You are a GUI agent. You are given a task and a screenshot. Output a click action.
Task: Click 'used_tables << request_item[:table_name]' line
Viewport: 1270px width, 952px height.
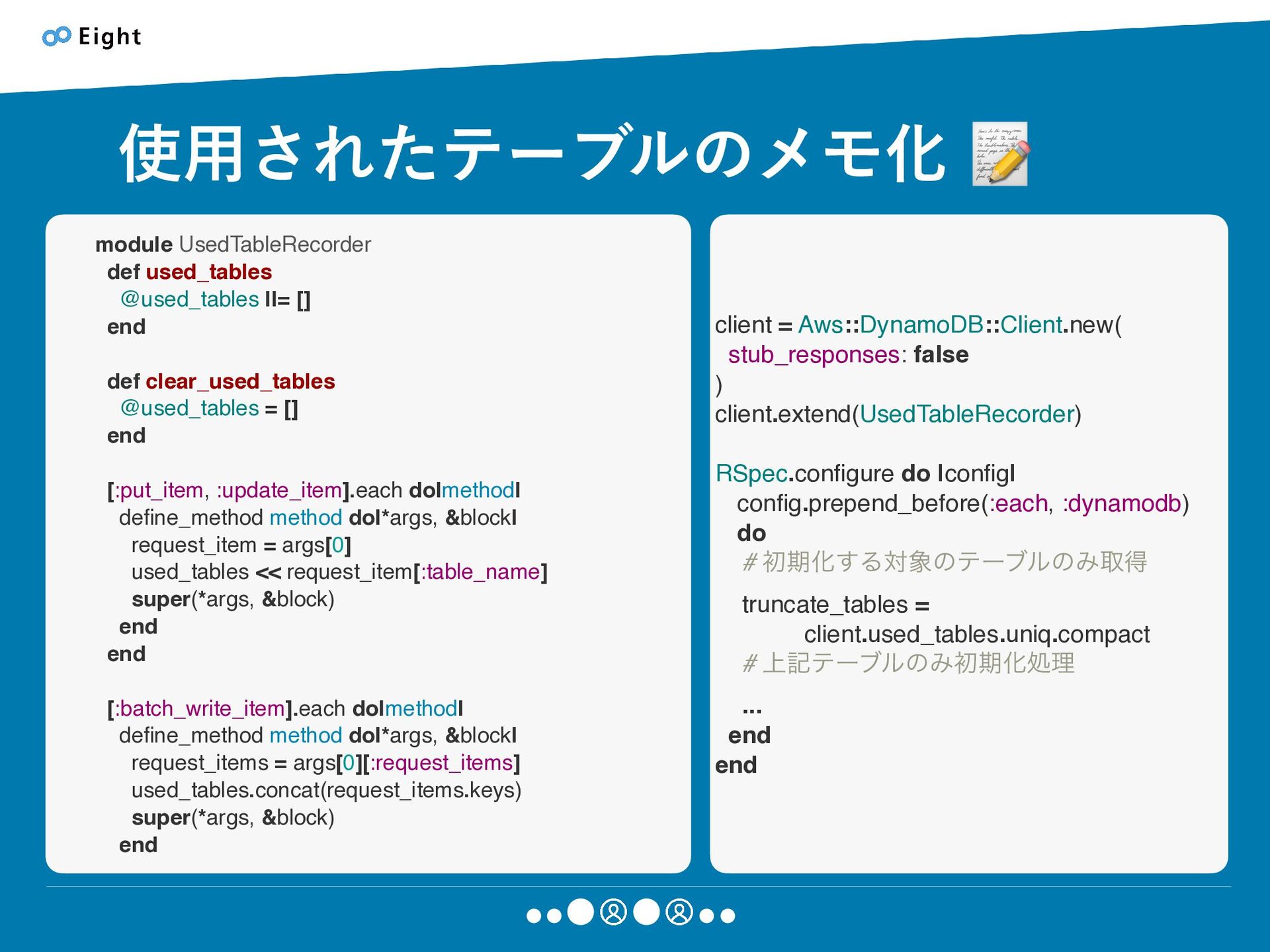point(339,572)
